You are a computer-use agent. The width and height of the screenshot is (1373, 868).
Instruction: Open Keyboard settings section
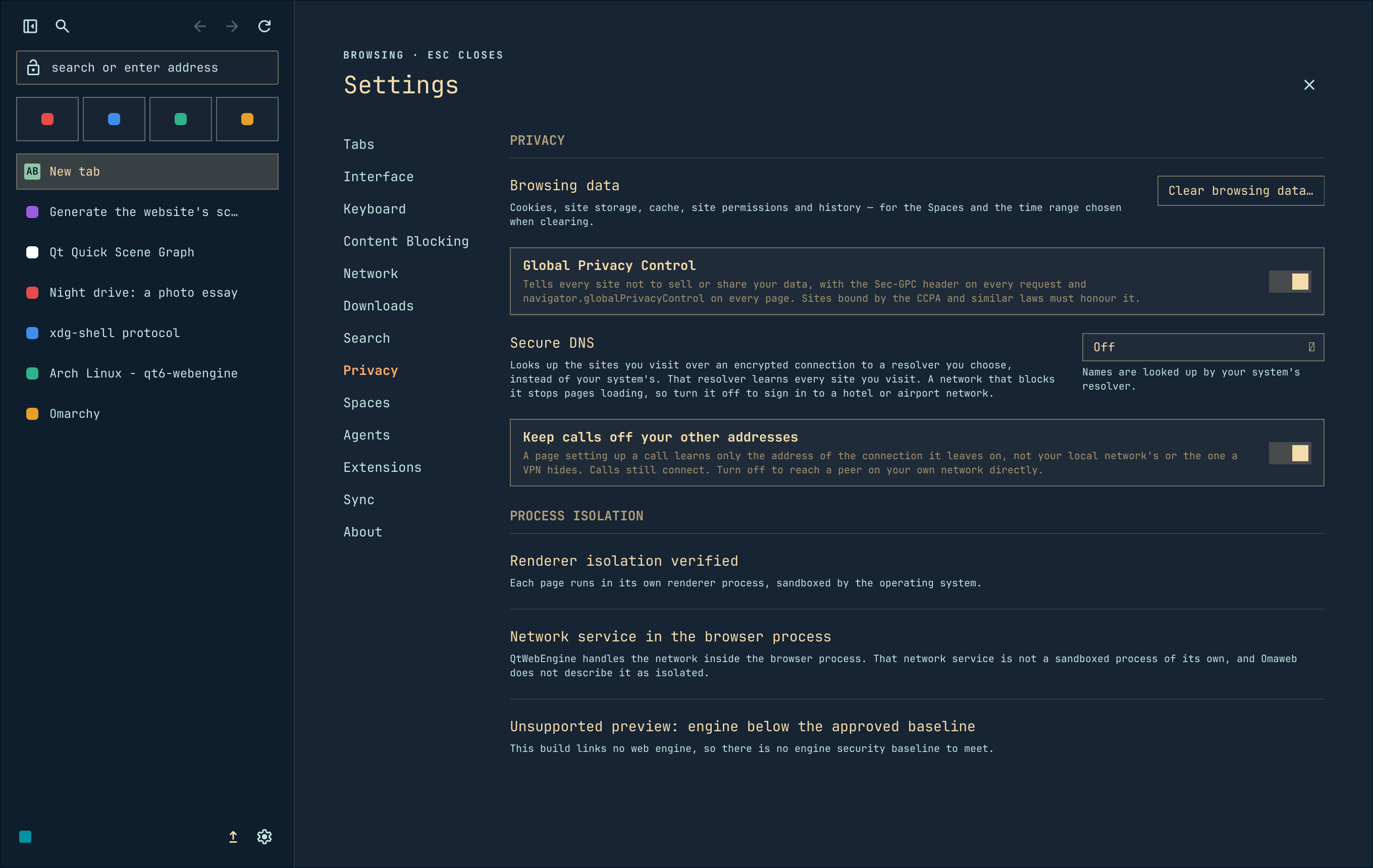click(375, 209)
